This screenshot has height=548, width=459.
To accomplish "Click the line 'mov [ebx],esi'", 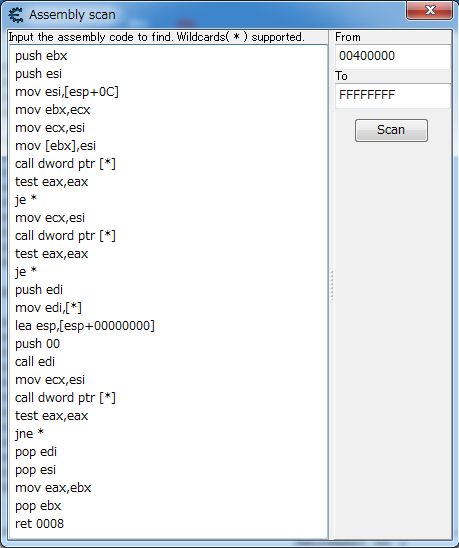I will (x=55, y=146).
